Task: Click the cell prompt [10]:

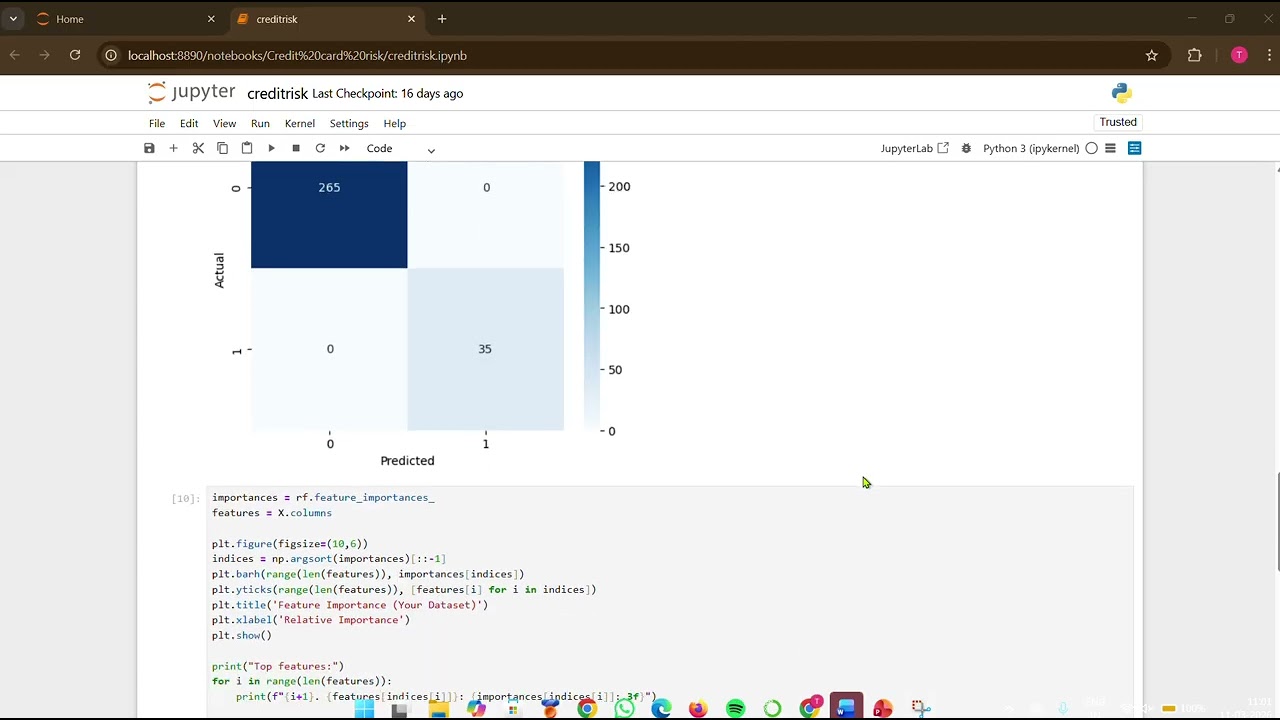Action: tap(185, 498)
